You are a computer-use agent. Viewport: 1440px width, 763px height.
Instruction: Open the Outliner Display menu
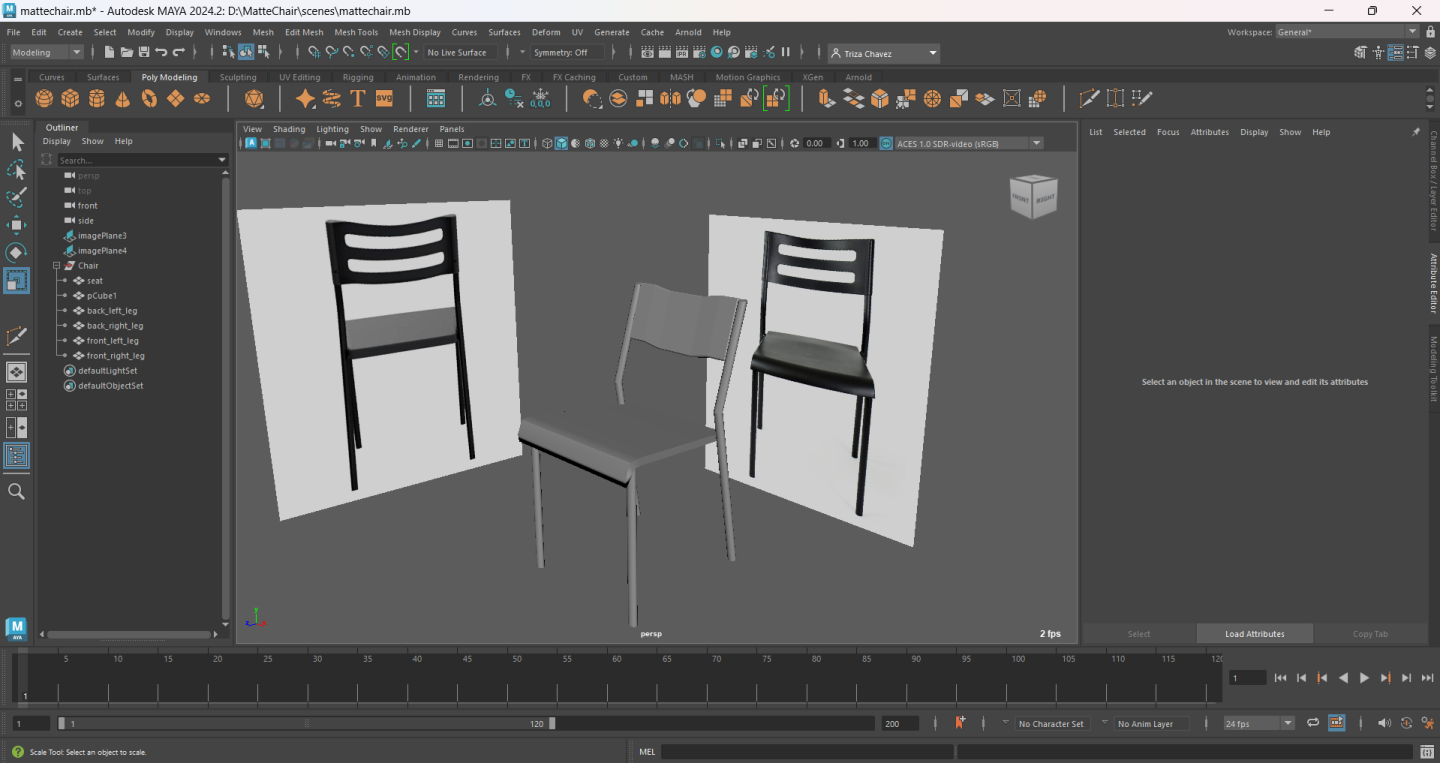(57, 141)
